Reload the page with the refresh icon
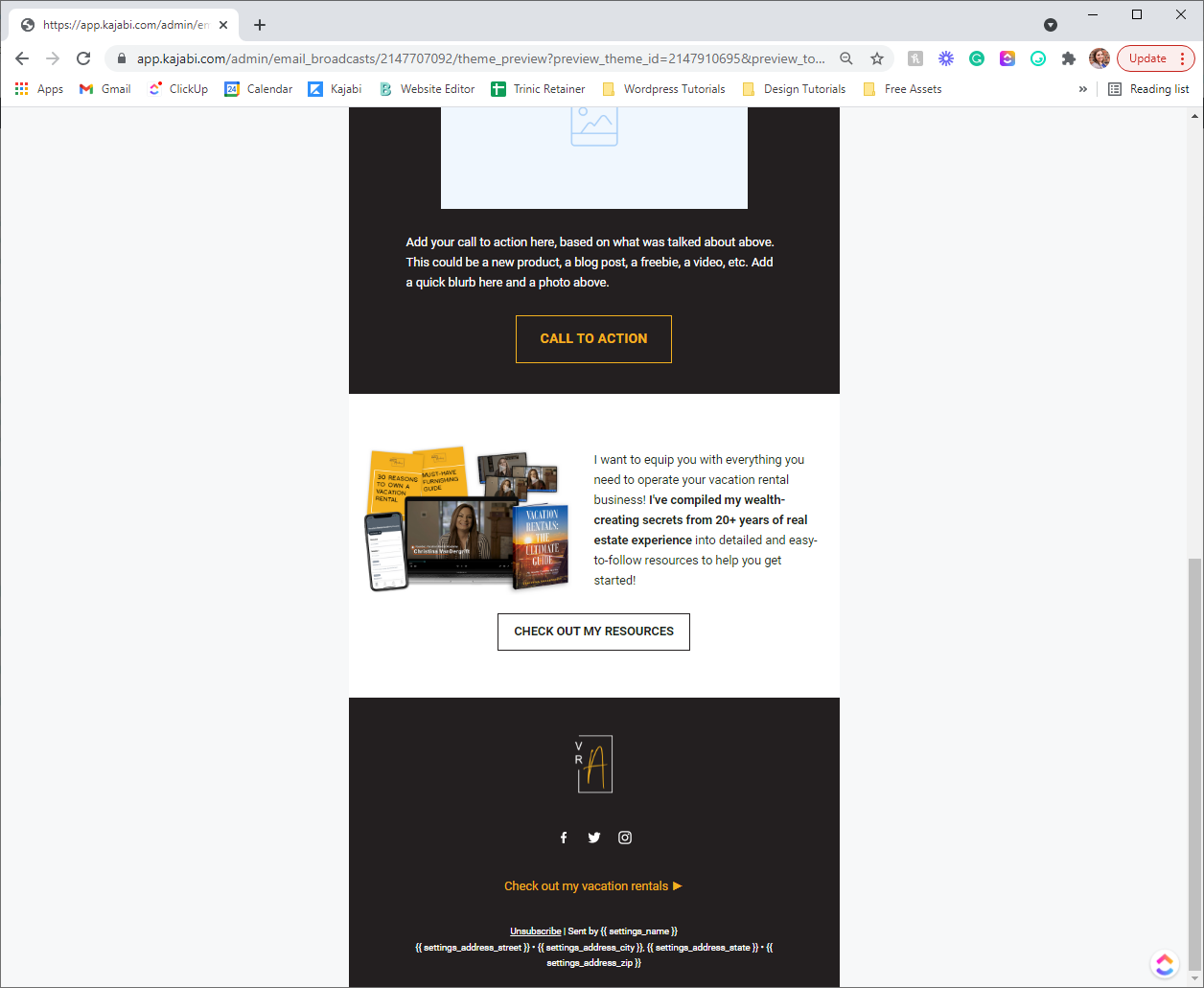The image size is (1204, 988). [83, 58]
